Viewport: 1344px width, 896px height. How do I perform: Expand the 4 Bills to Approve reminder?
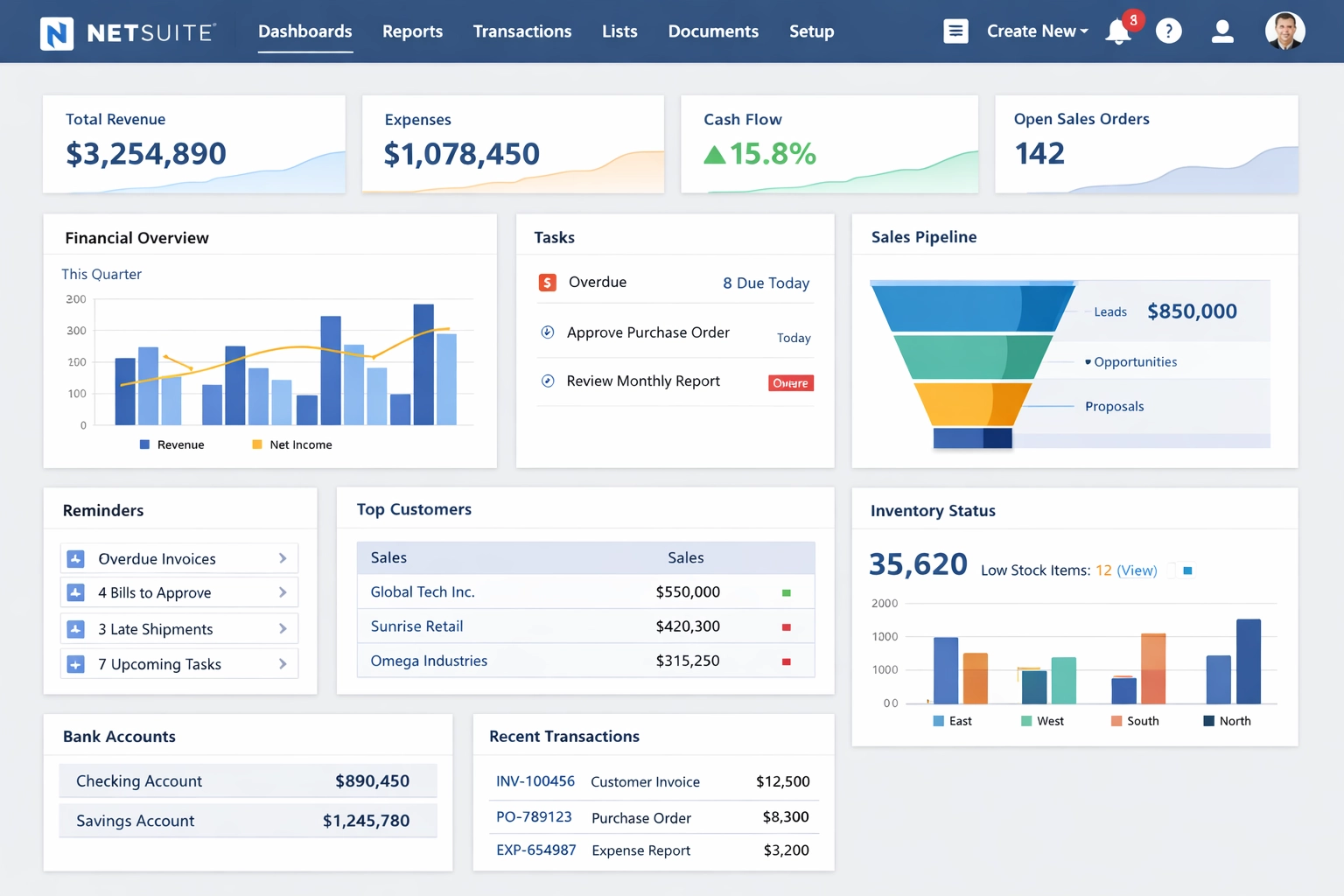(x=282, y=592)
